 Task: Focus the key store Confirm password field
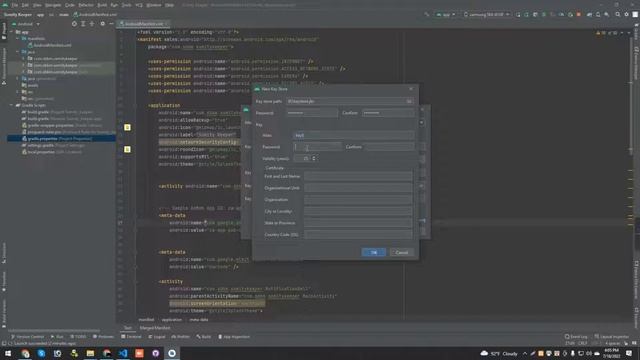point(388,113)
